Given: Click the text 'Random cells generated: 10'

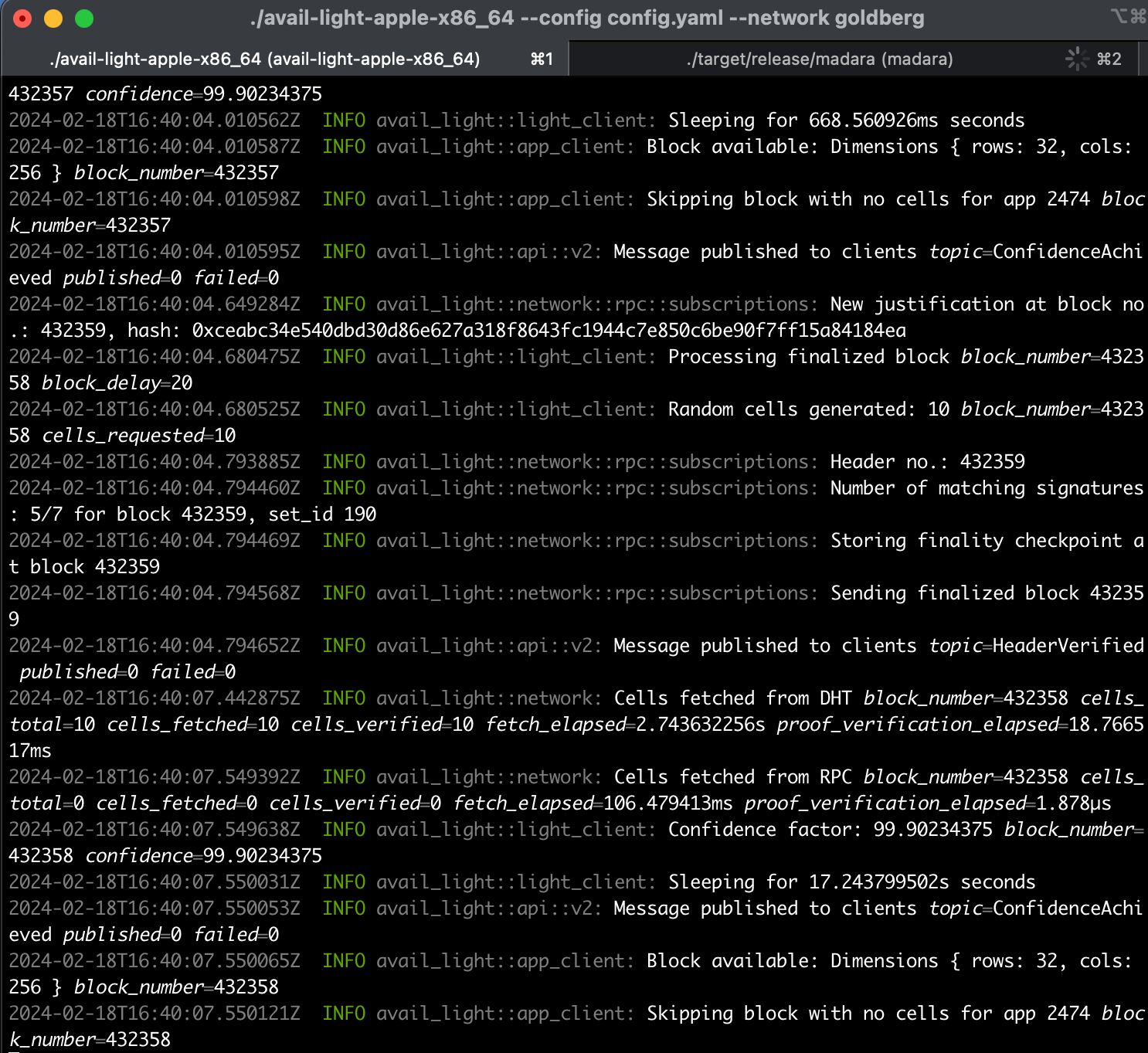Looking at the screenshot, I should coord(808,409).
